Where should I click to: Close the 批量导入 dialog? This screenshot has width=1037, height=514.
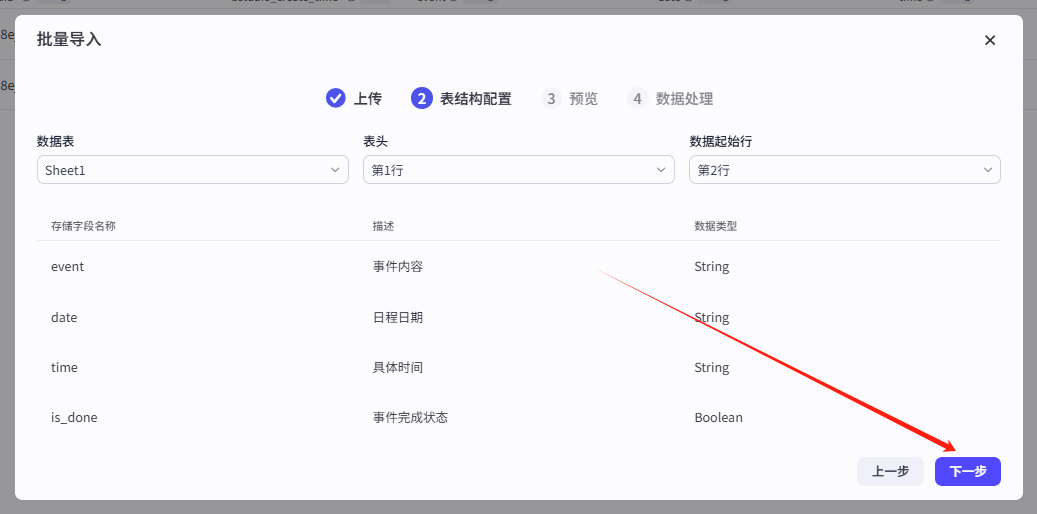[x=990, y=40]
